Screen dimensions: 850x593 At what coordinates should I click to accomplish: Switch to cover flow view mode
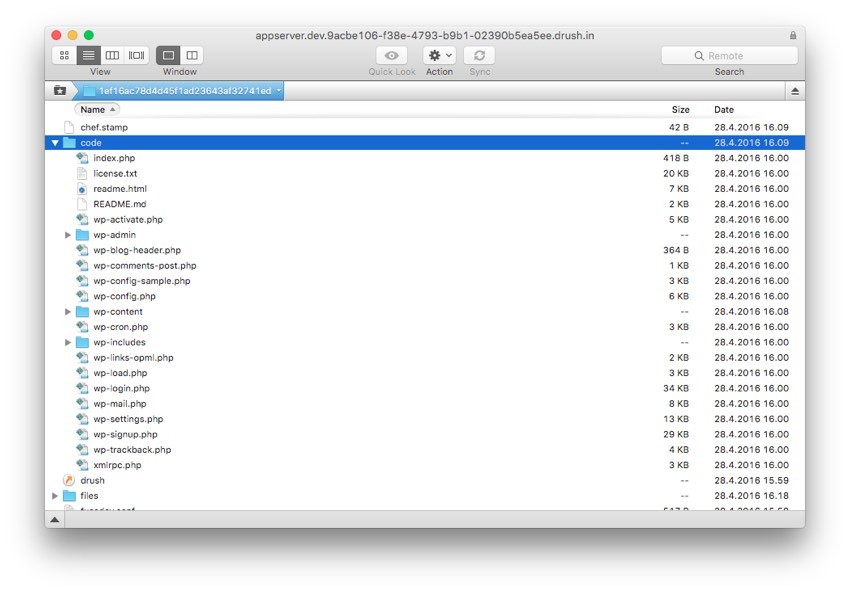coord(136,55)
